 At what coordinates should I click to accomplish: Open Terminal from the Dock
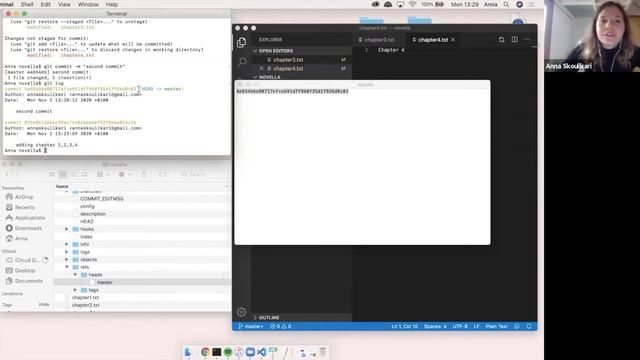click(217, 352)
